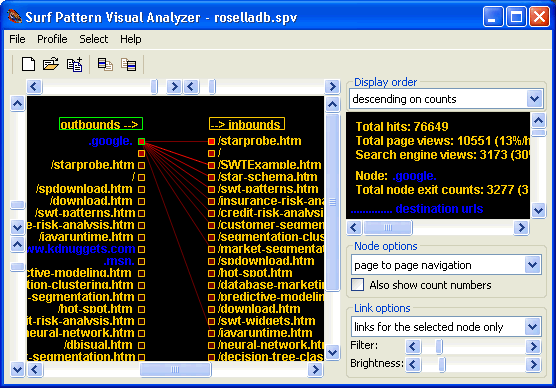Click the graph vertical scrollbar thumb
Viewport: 556px width, 388px height.
pyautogui.click(x=332, y=202)
